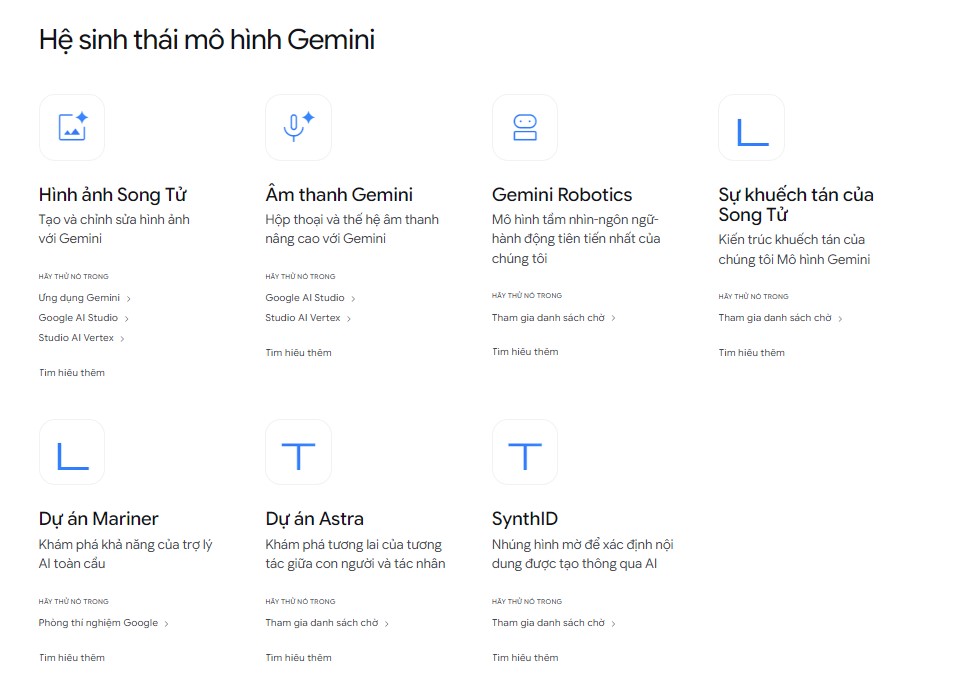This screenshot has height=696, width=979.
Task: Expand the Tham gia danh sách chờ chevron for Gemini Robotics
Action: pyautogui.click(x=615, y=316)
